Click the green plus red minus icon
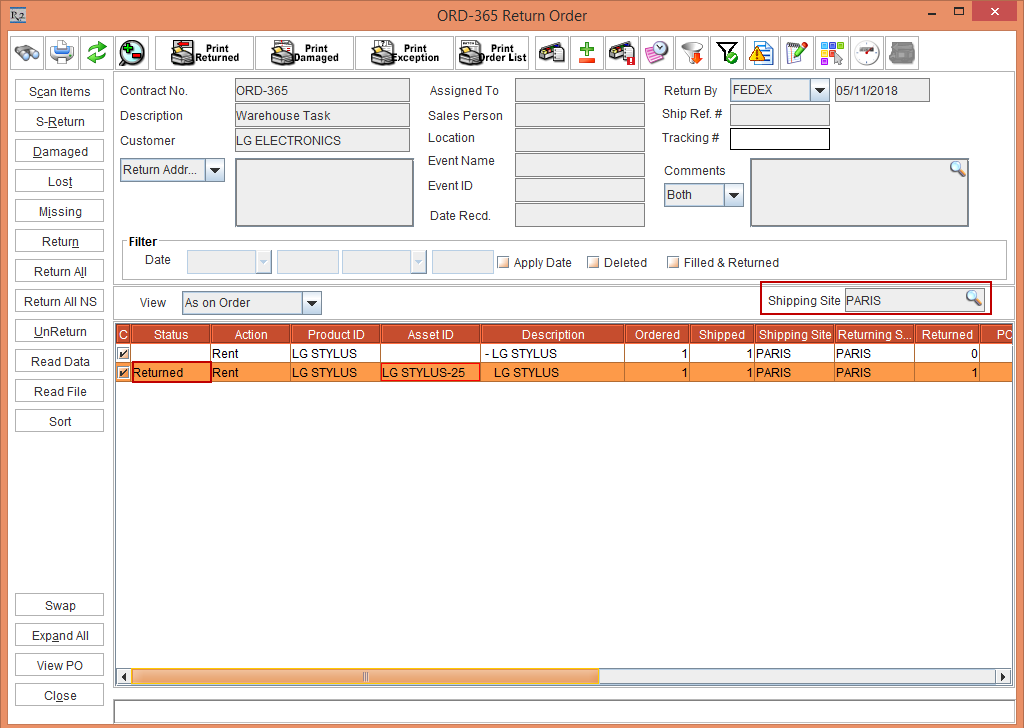This screenshot has height=728, width=1024. click(x=587, y=53)
